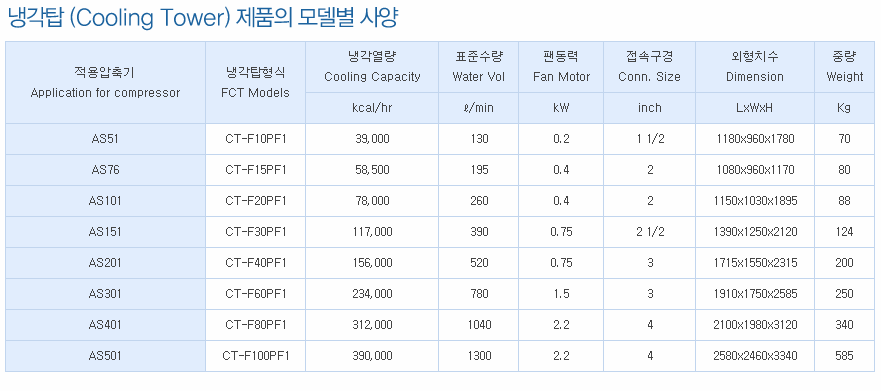Image resolution: width=881 pixels, height=391 pixels.
Task: Click the Cooling Capacity column header
Action: click(x=372, y=67)
